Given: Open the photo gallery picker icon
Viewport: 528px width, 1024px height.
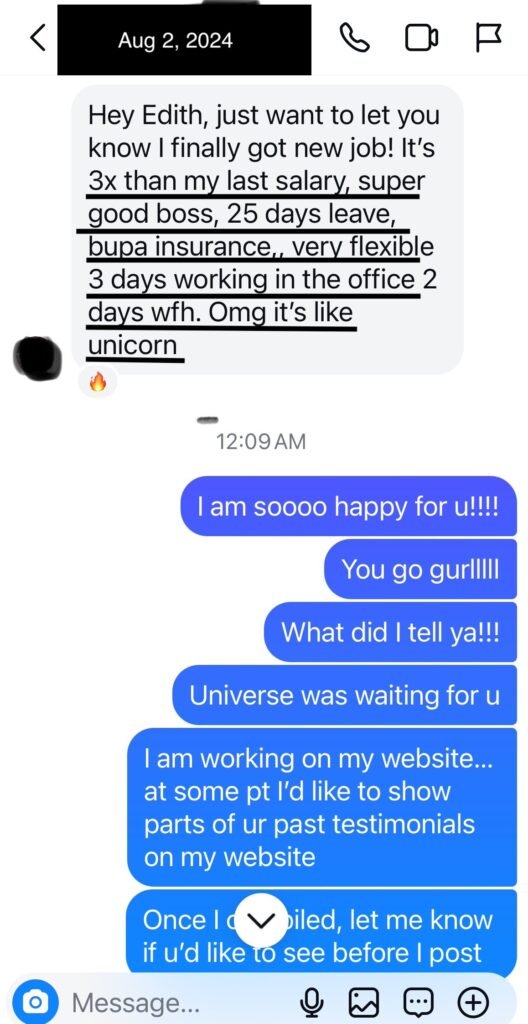Looking at the screenshot, I should pos(364,1000).
